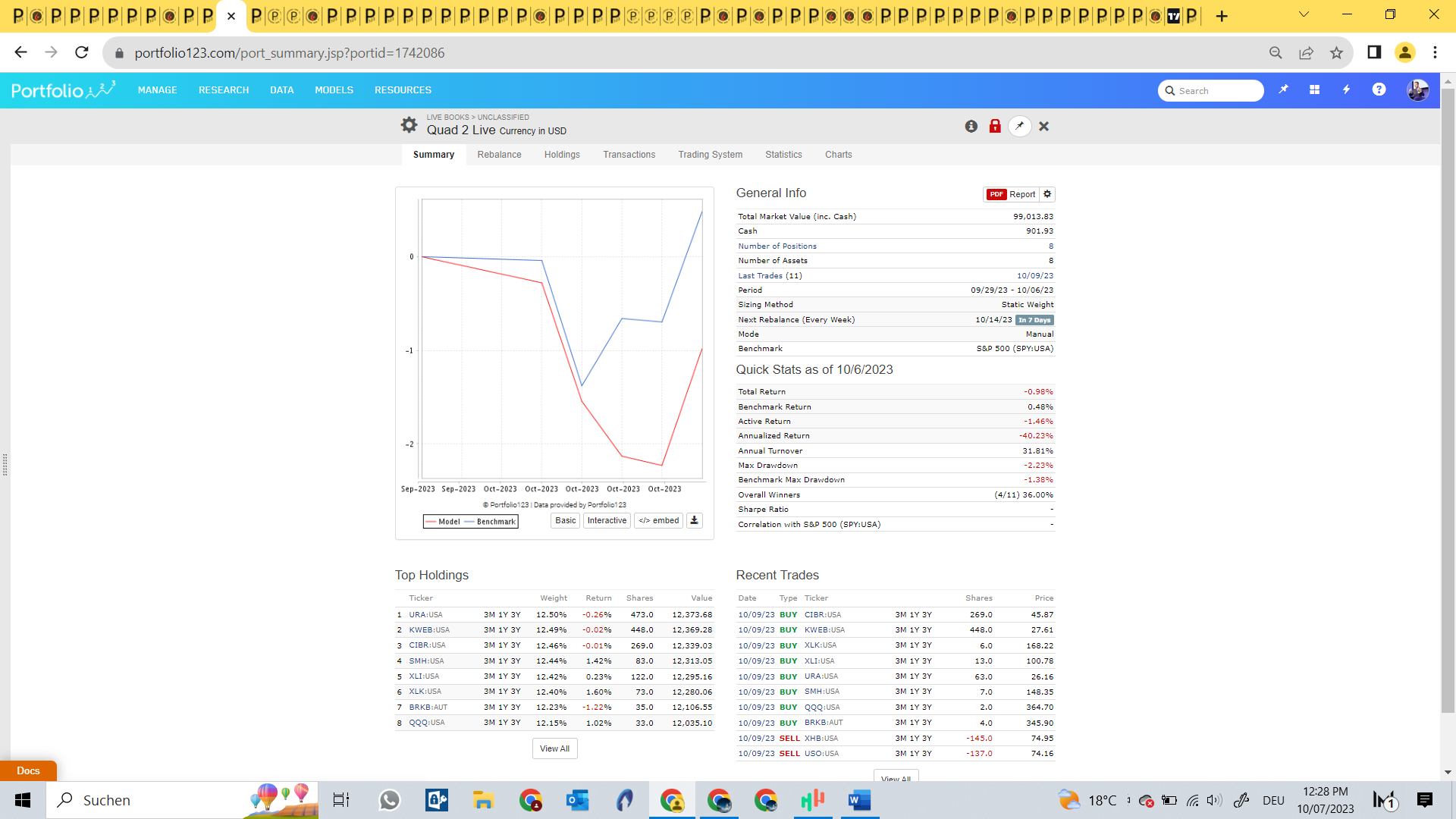The image size is (1456, 819).
Task: Switch to the Holdings tab
Action: (562, 155)
